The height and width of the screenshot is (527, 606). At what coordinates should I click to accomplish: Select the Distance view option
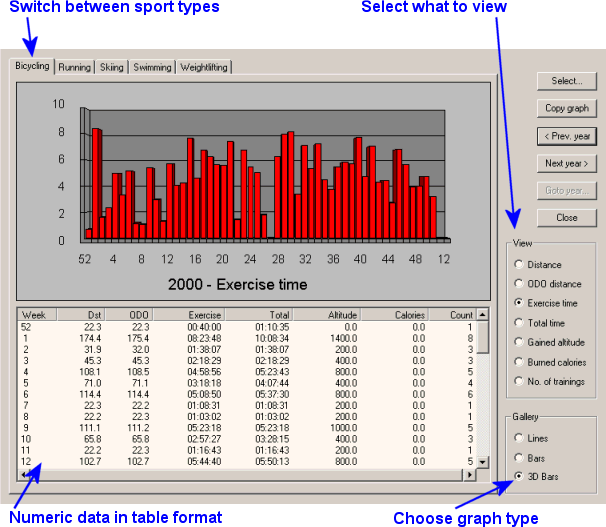coord(518,265)
